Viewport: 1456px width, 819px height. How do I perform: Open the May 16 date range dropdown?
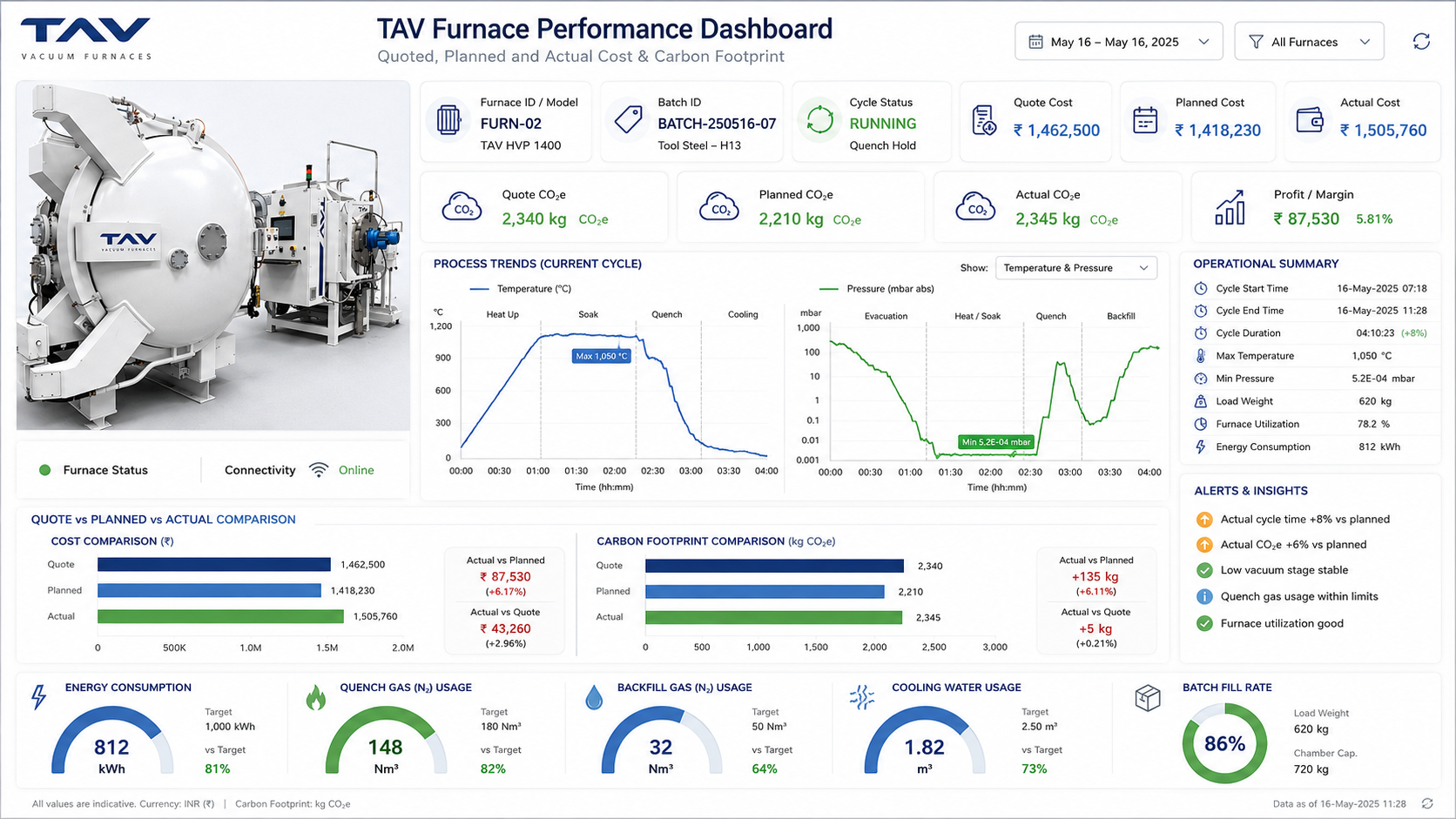[x=1118, y=42]
